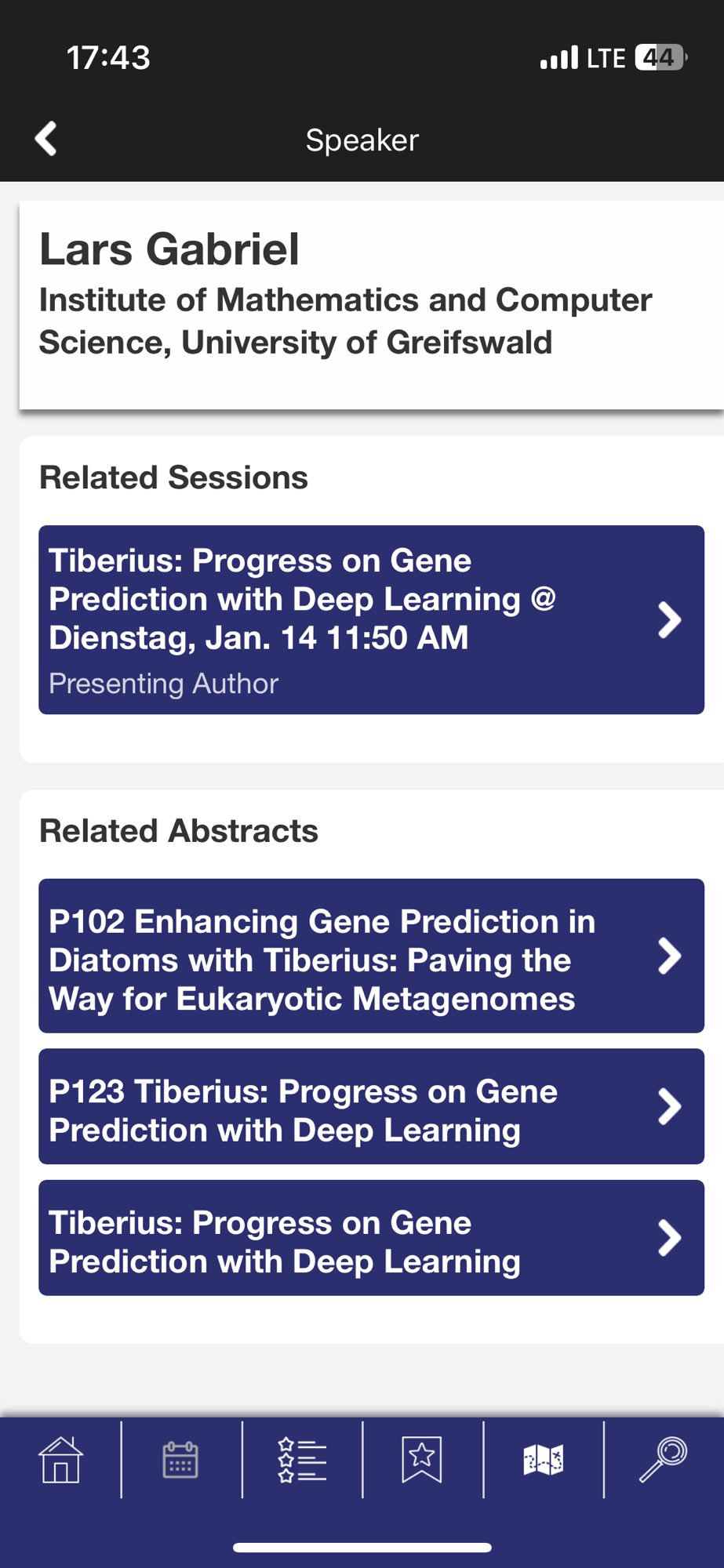
Task: Expand the chevron on the P123 abstract
Action: (669, 1106)
